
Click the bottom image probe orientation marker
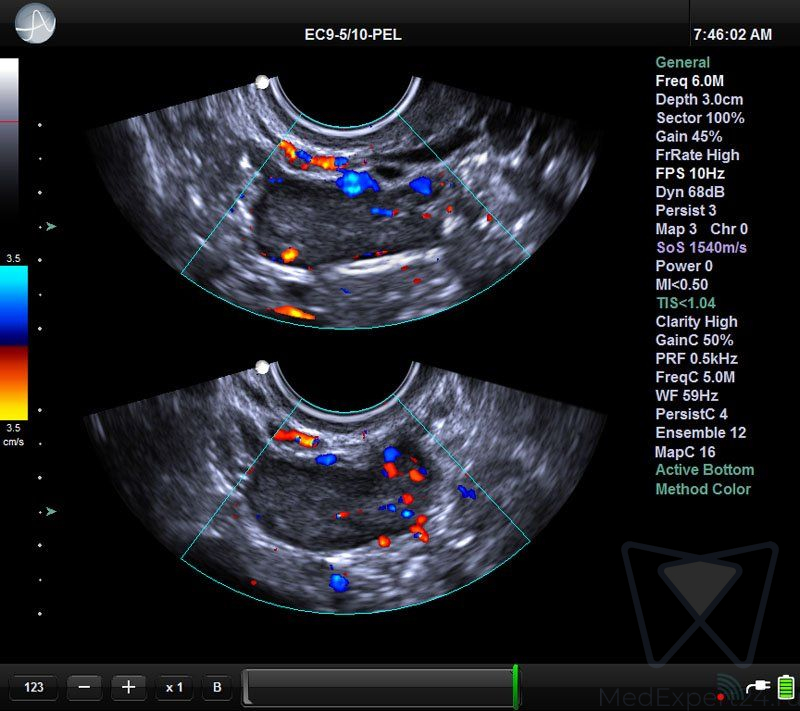coord(262,367)
